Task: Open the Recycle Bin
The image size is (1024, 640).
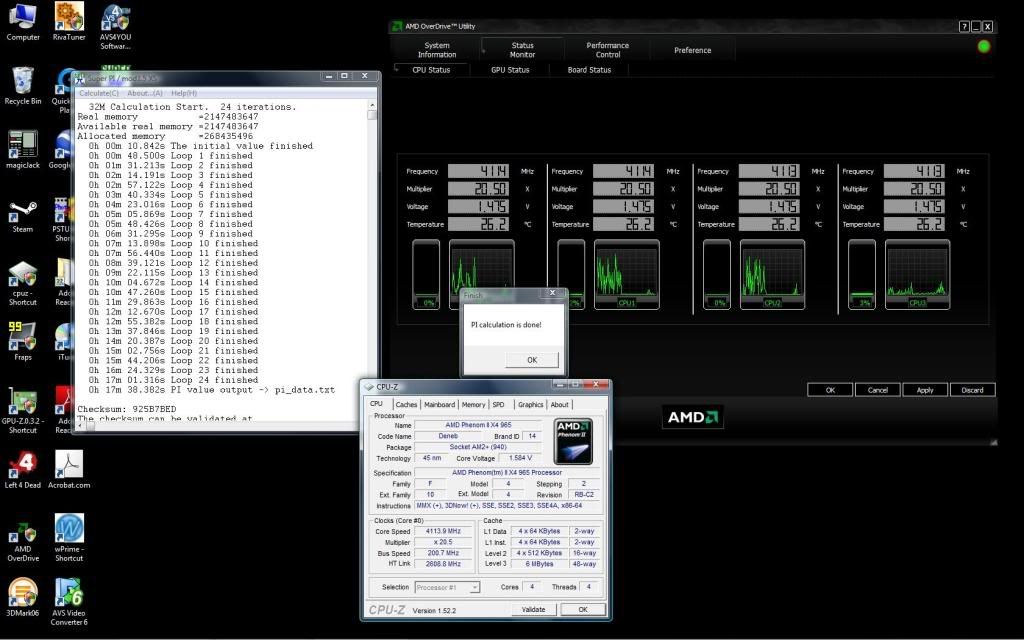Action: tap(22, 81)
